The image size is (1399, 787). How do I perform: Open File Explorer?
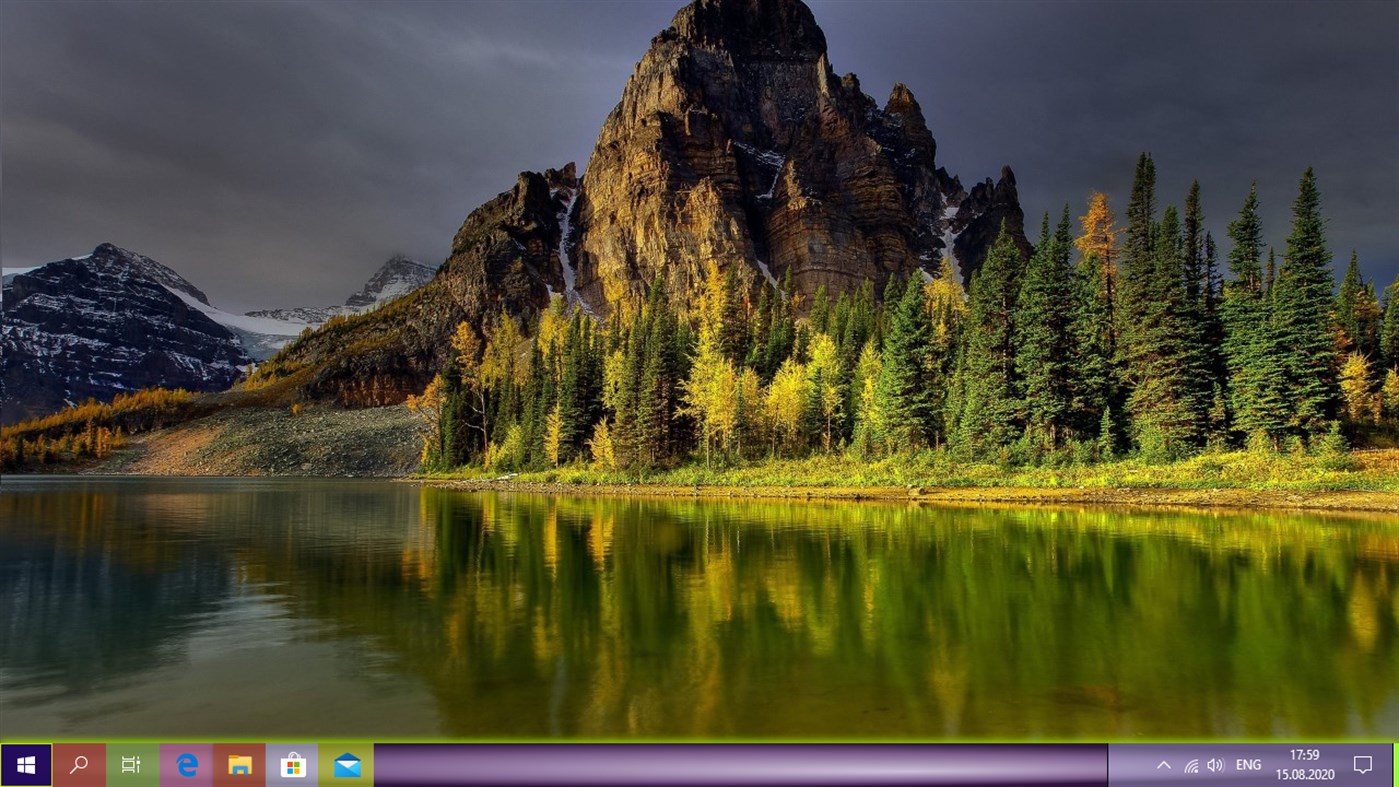pos(238,764)
